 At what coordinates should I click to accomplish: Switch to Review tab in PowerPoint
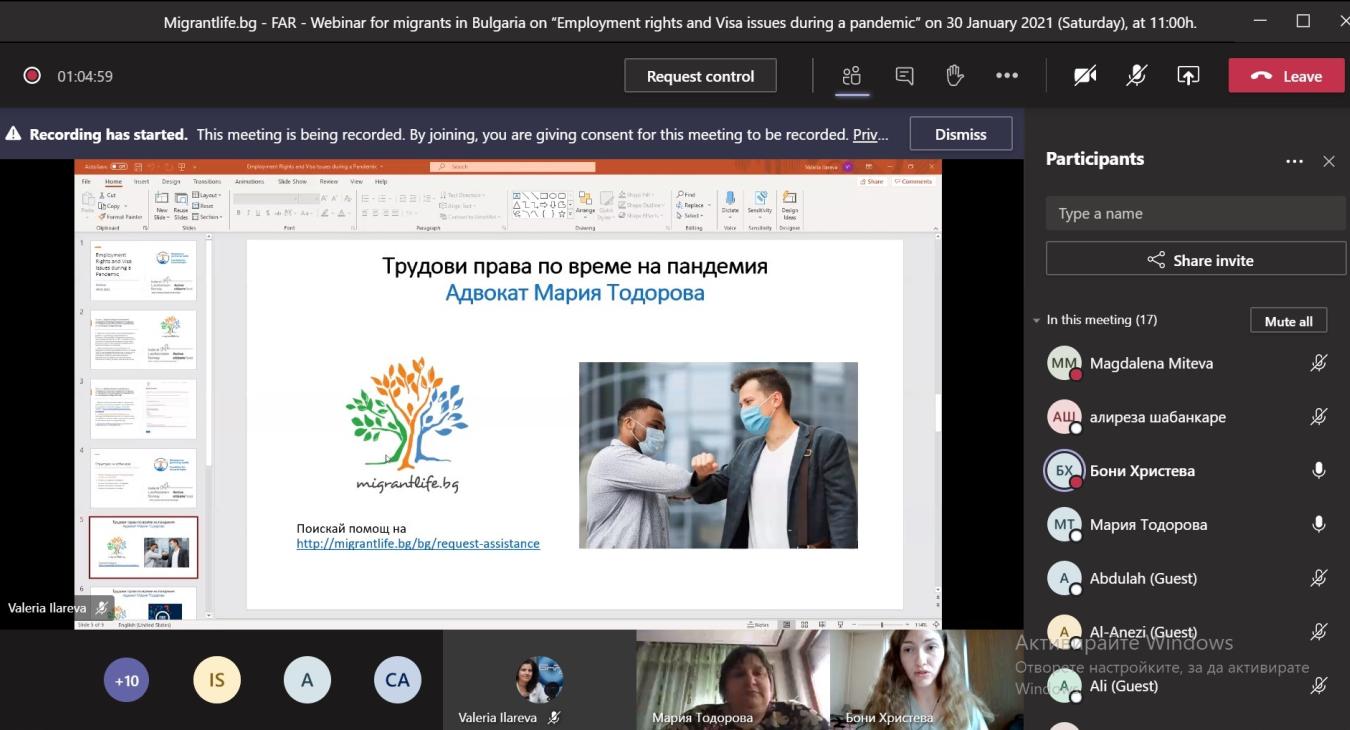[329, 182]
